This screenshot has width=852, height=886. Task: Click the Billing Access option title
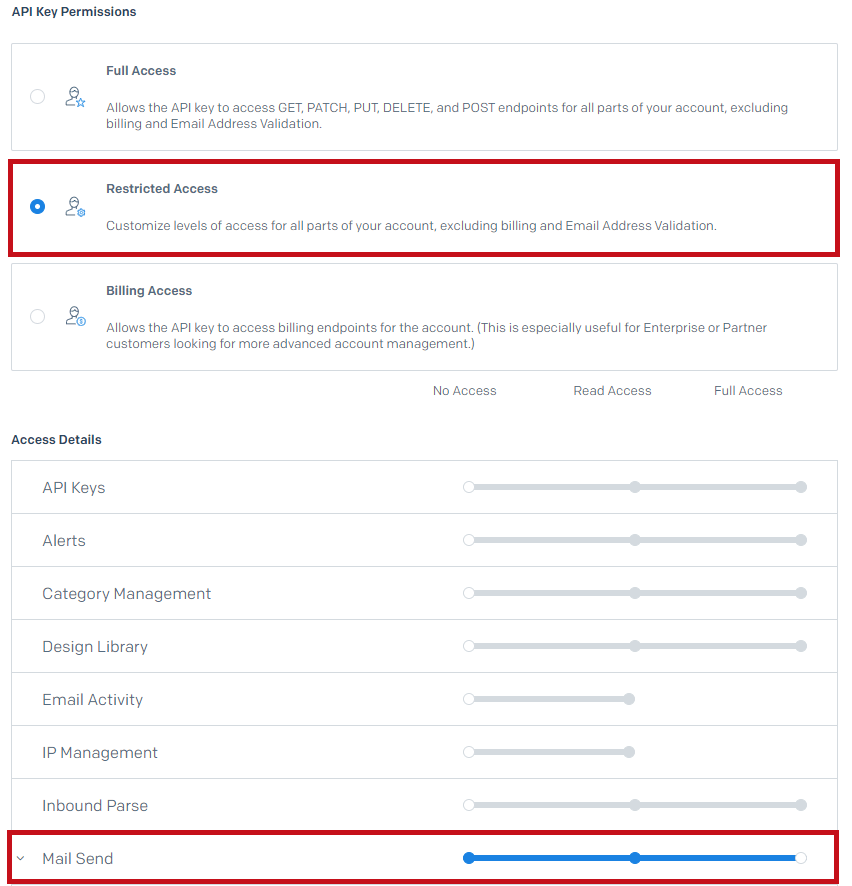(149, 290)
